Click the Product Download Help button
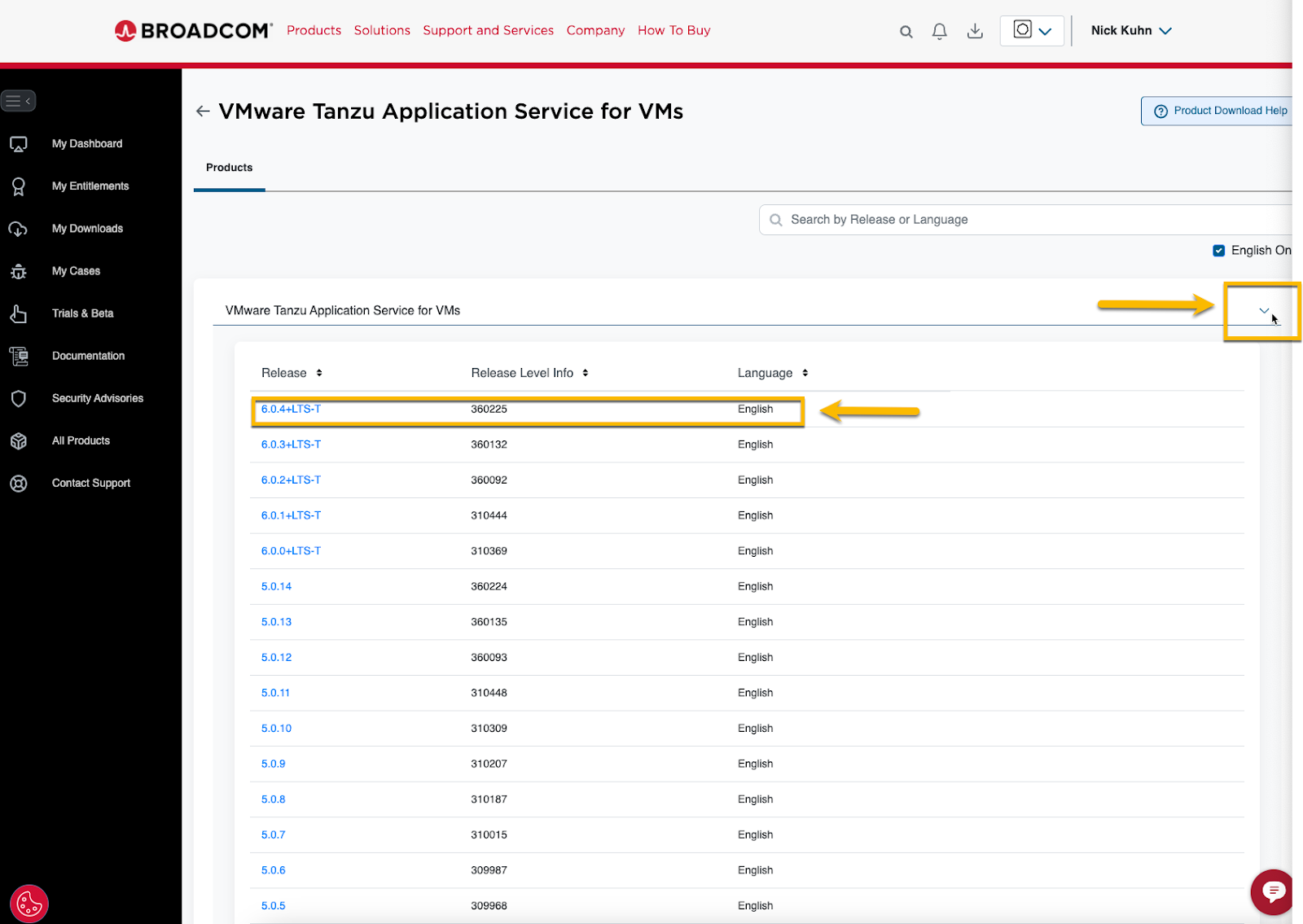The height and width of the screenshot is (924, 1303). 1217,111
